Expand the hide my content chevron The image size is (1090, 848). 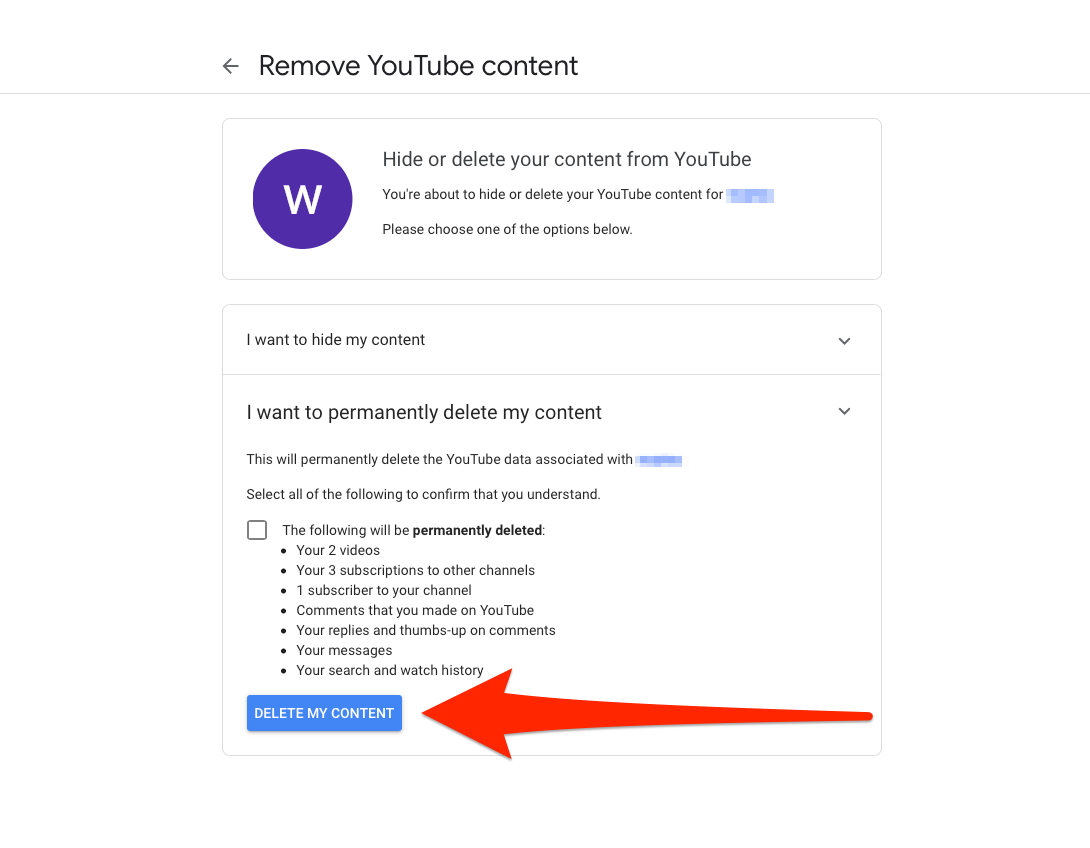pos(844,341)
